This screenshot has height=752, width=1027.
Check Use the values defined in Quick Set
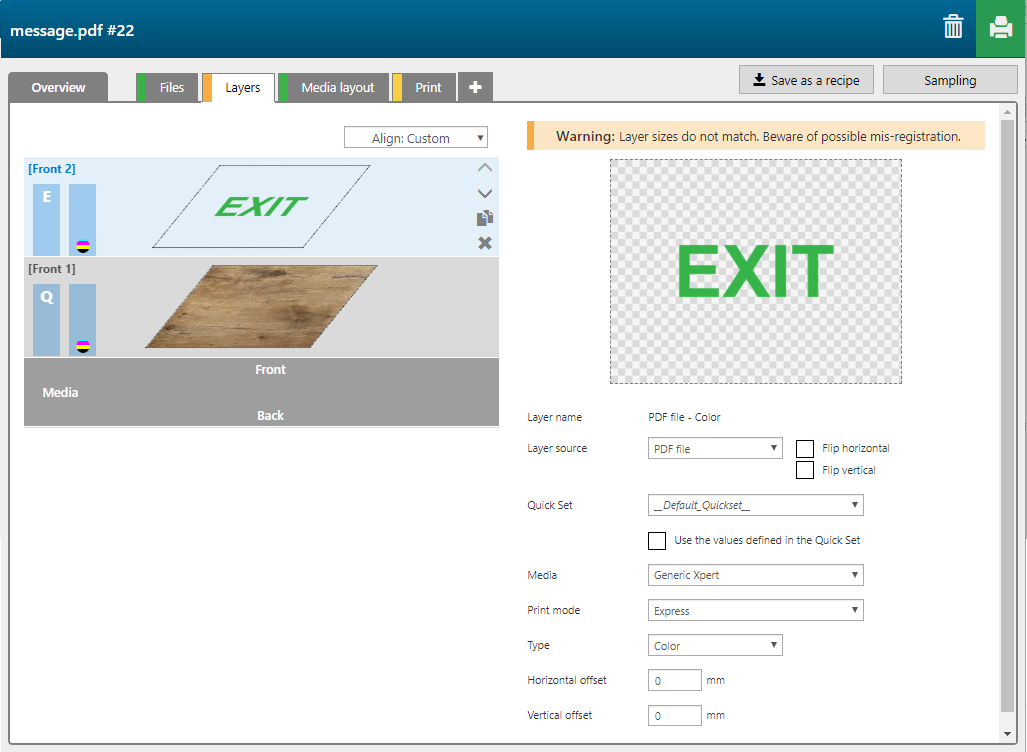click(657, 541)
